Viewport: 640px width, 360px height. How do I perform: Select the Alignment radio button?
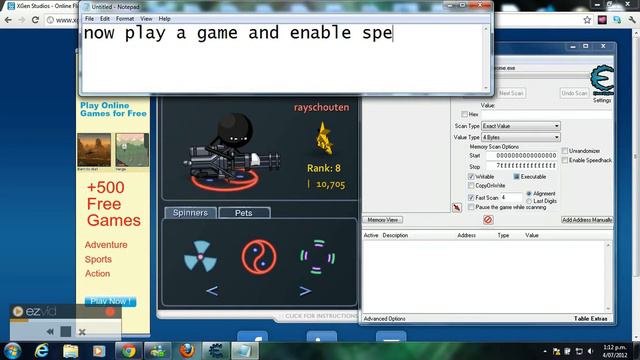pos(529,193)
